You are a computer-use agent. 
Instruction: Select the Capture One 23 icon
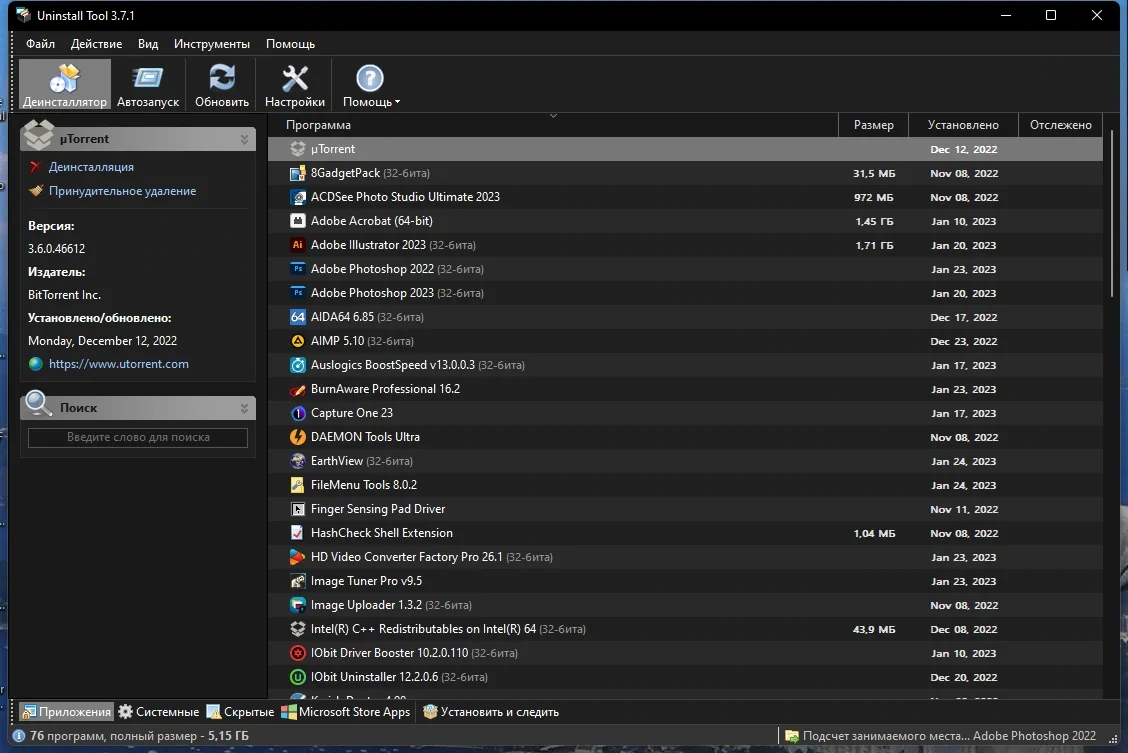tap(297, 413)
